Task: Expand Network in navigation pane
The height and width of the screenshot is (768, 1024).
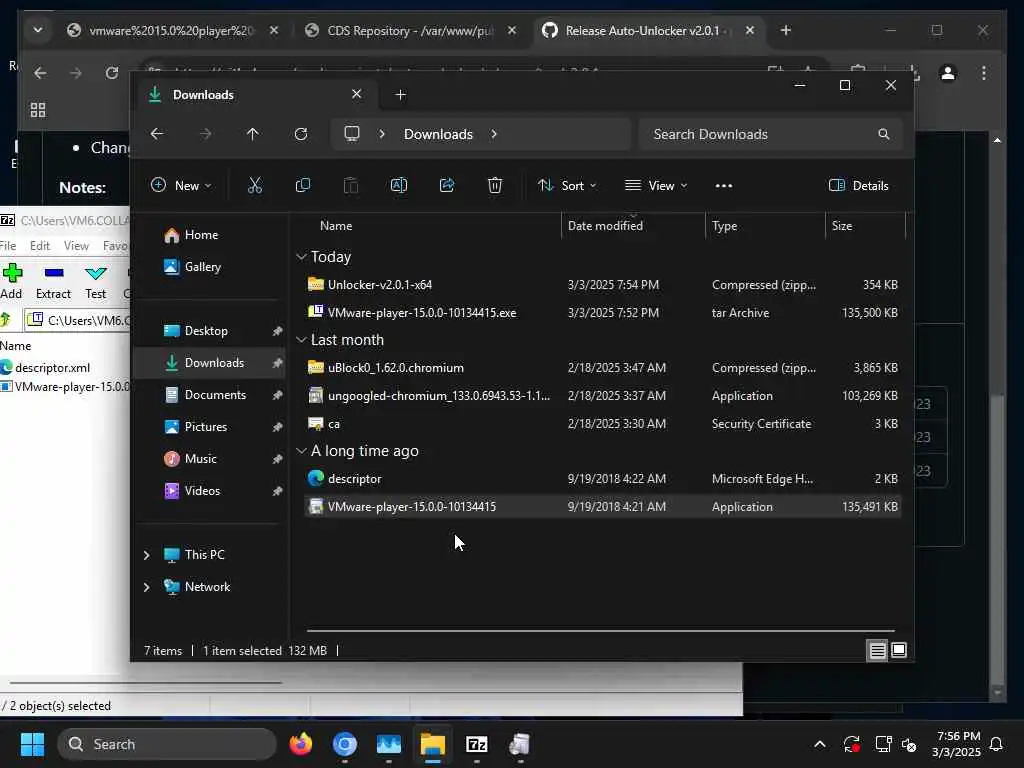Action: (146, 587)
